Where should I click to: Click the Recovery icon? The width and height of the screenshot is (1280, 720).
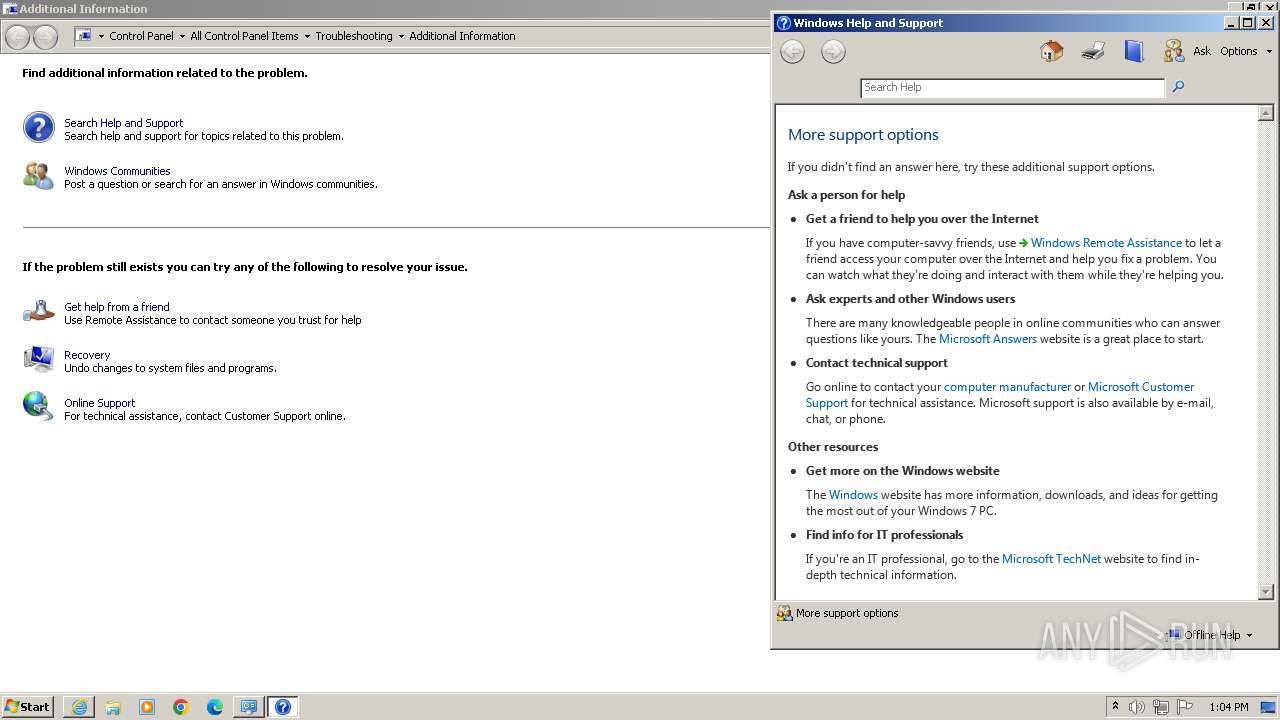pos(39,360)
